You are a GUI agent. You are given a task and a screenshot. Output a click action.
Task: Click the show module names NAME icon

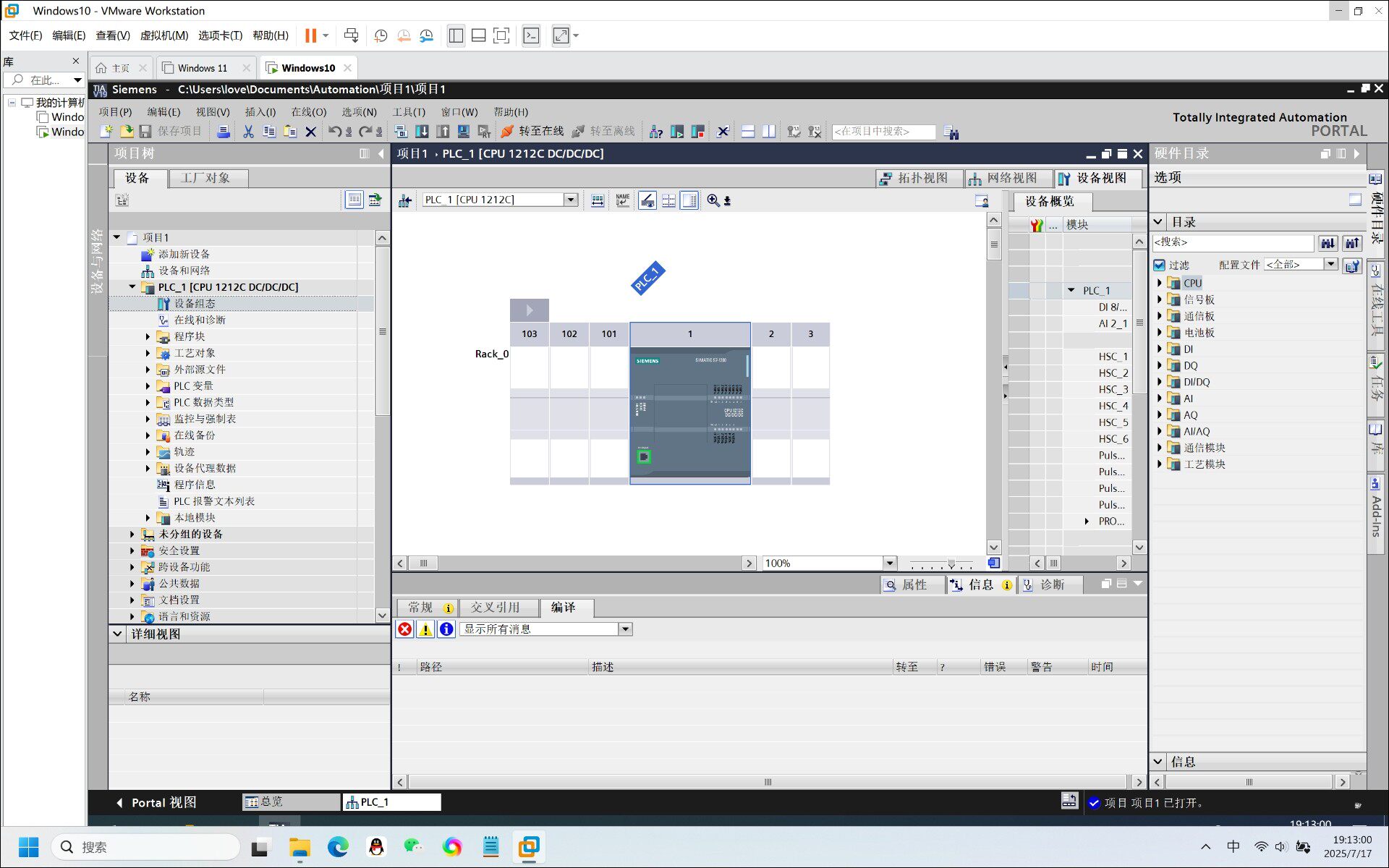coord(622,200)
